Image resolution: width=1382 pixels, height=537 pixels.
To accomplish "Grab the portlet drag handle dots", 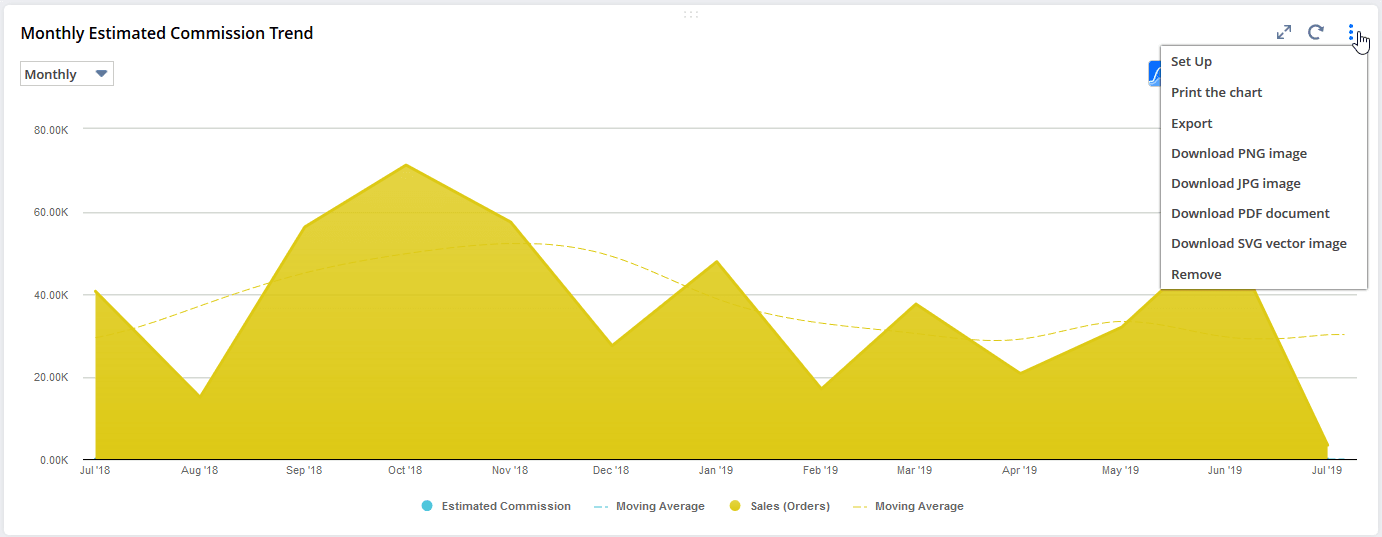I will (x=691, y=14).
